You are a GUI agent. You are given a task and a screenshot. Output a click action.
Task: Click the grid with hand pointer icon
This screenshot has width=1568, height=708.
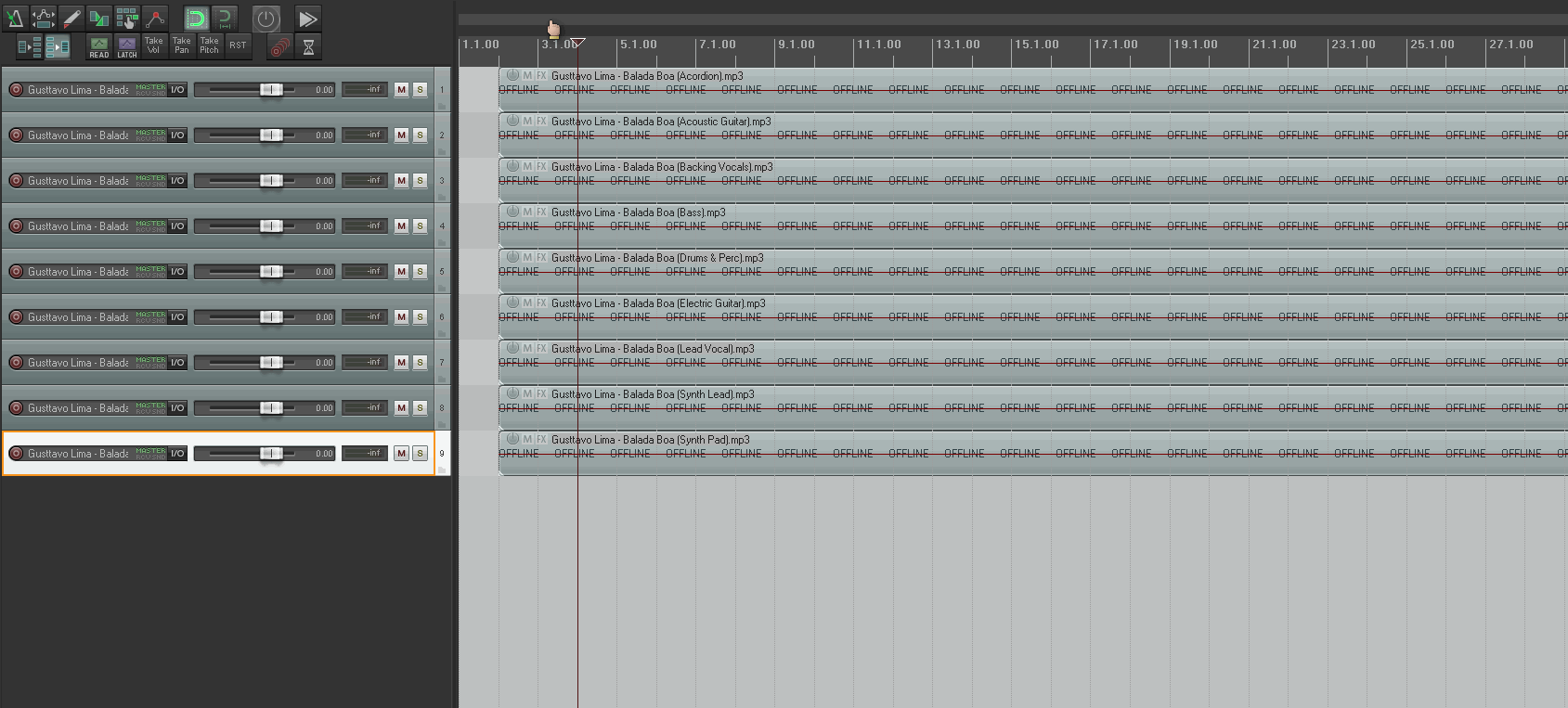127,18
